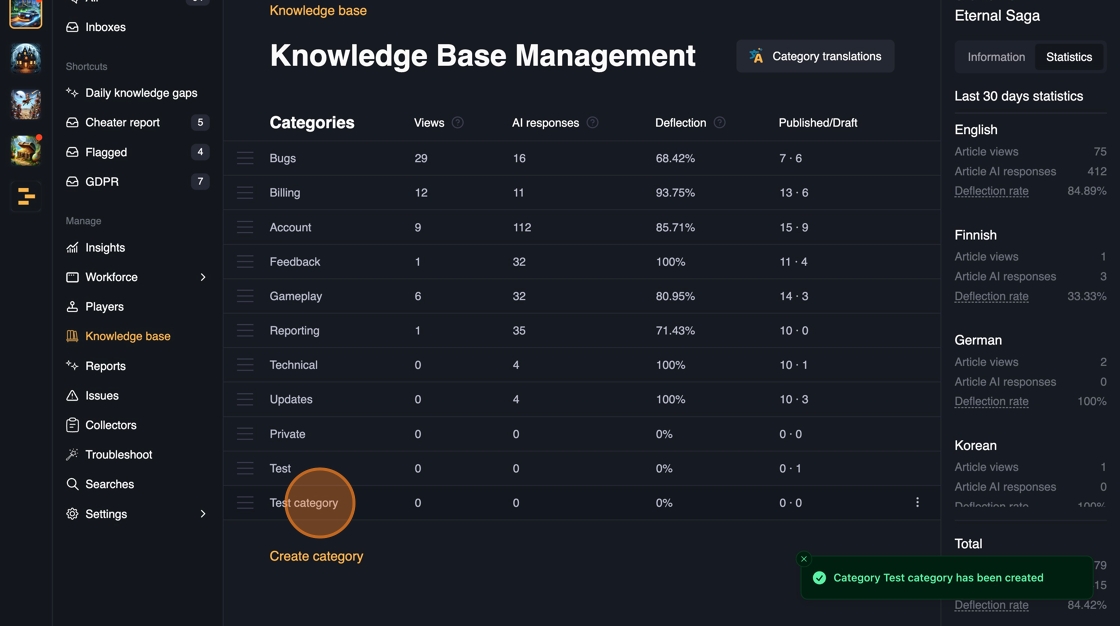Expand the Workforce submenu
This screenshot has width=1120, height=626.
coord(203,277)
